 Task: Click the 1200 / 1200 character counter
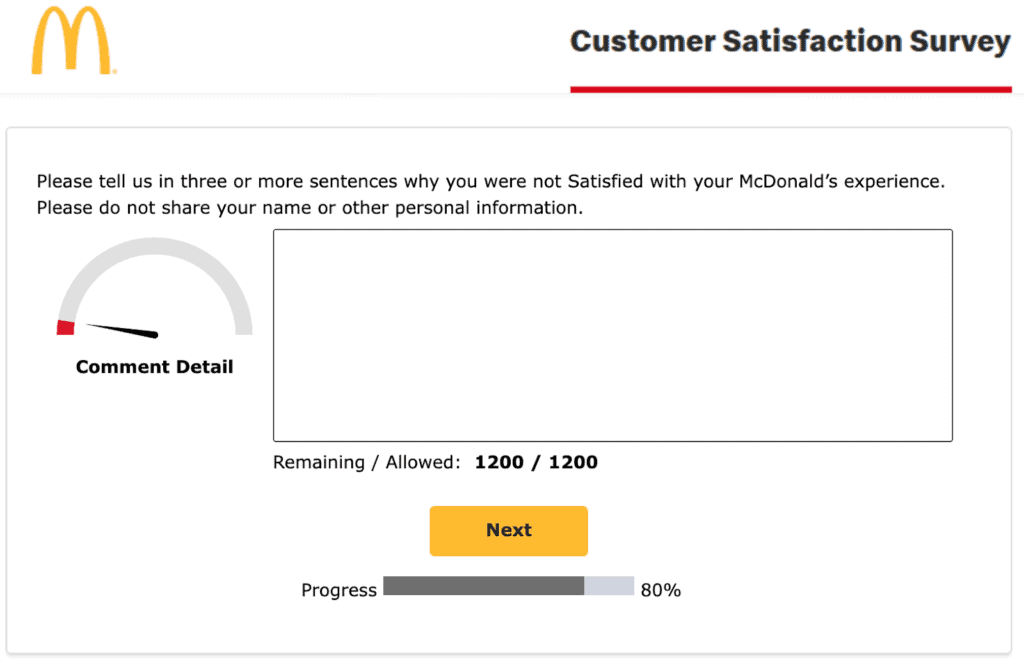point(536,463)
